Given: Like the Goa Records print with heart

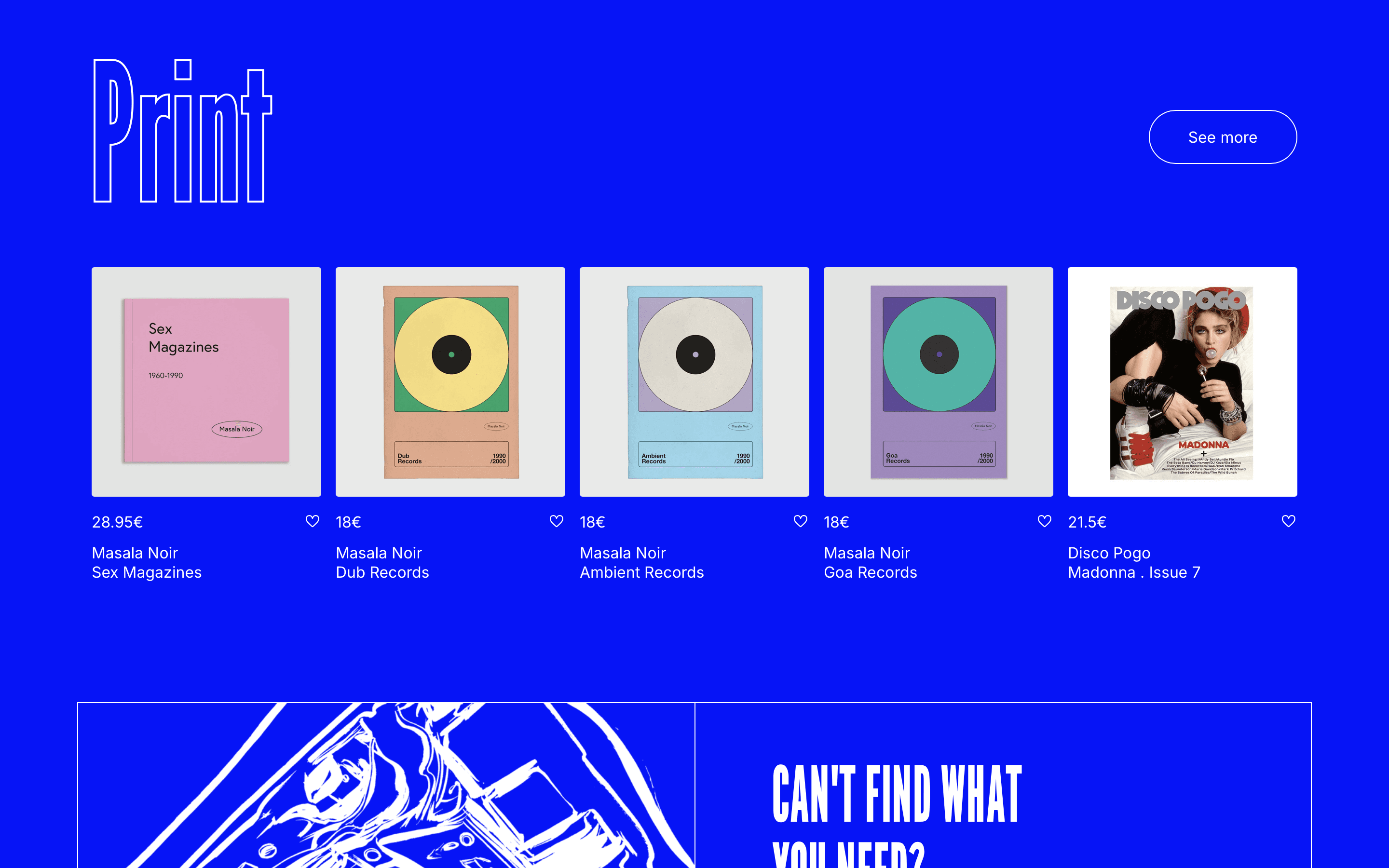Looking at the screenshot, I should click(1045, 521).
